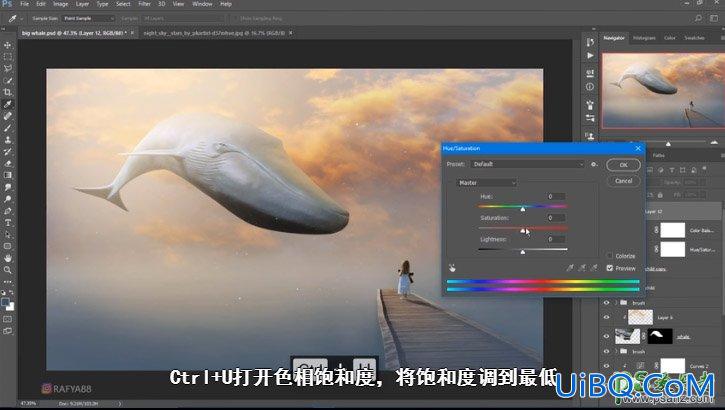Click the preset options gear icon
Screen dimensions: 725x410
click(594, 164)
